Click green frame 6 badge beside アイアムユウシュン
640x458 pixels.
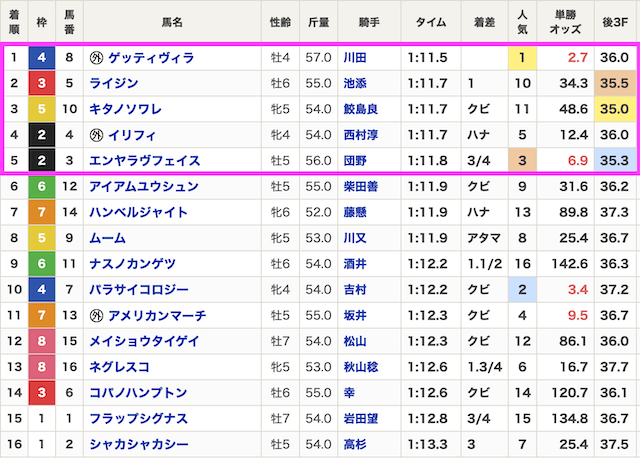[x=42, y=187]
